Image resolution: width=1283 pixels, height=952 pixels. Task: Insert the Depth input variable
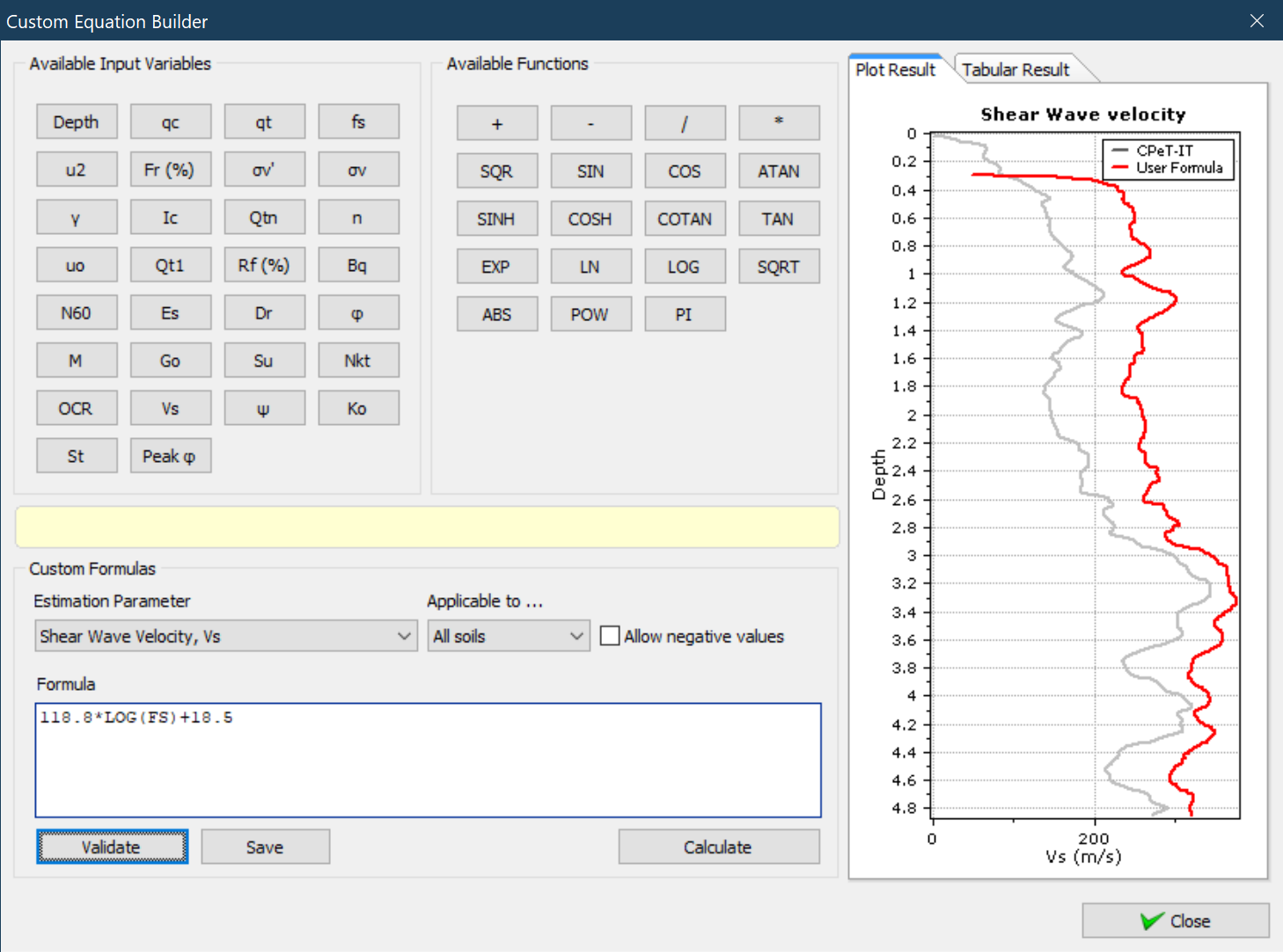pyautogui.click(x=77, y=122)
